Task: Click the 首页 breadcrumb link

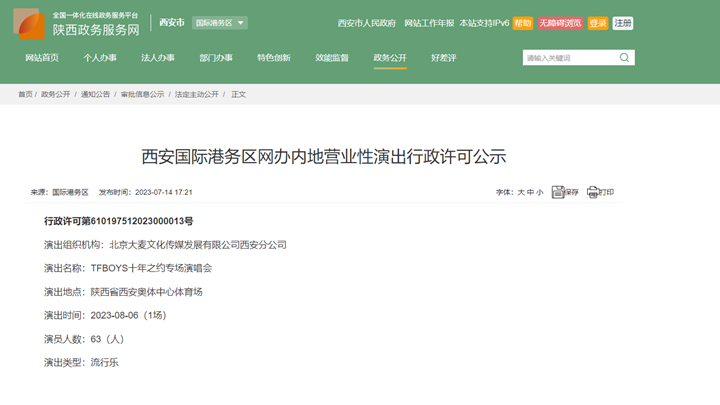Action: point(25,94)
